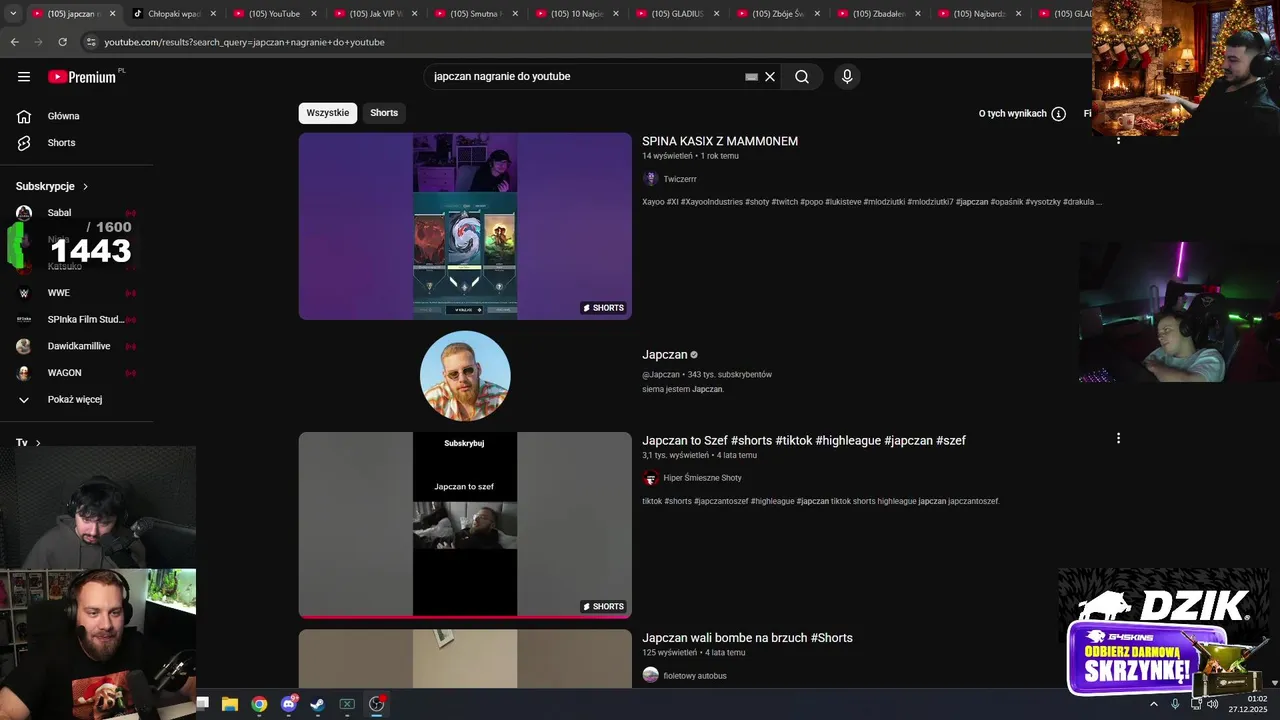1280x720 pixels.
Task: Click the #japczan hashtag in the SPINA KASIX description
Action: tap(972, 202)
